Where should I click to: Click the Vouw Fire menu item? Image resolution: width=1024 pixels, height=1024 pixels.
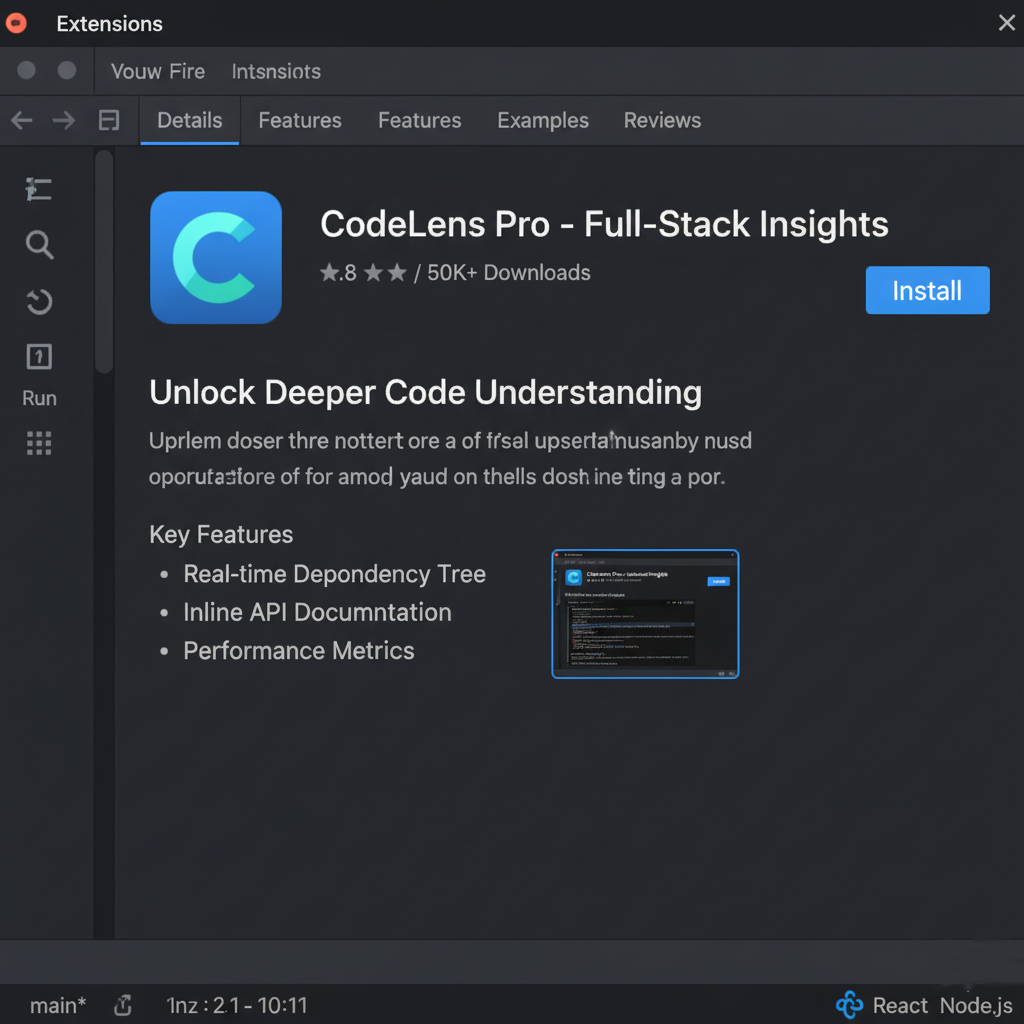[x=157, y=71]
